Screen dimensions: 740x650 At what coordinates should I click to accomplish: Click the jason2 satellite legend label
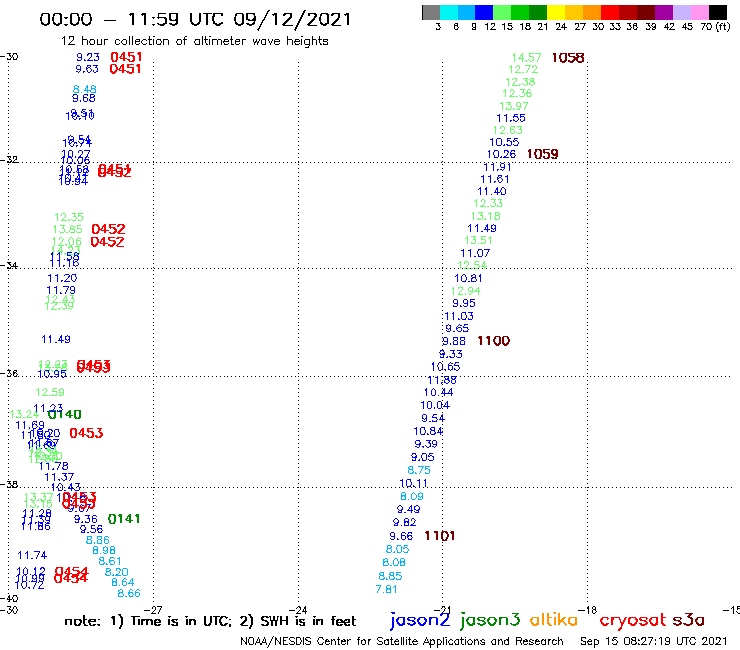[x=420, y=620]
